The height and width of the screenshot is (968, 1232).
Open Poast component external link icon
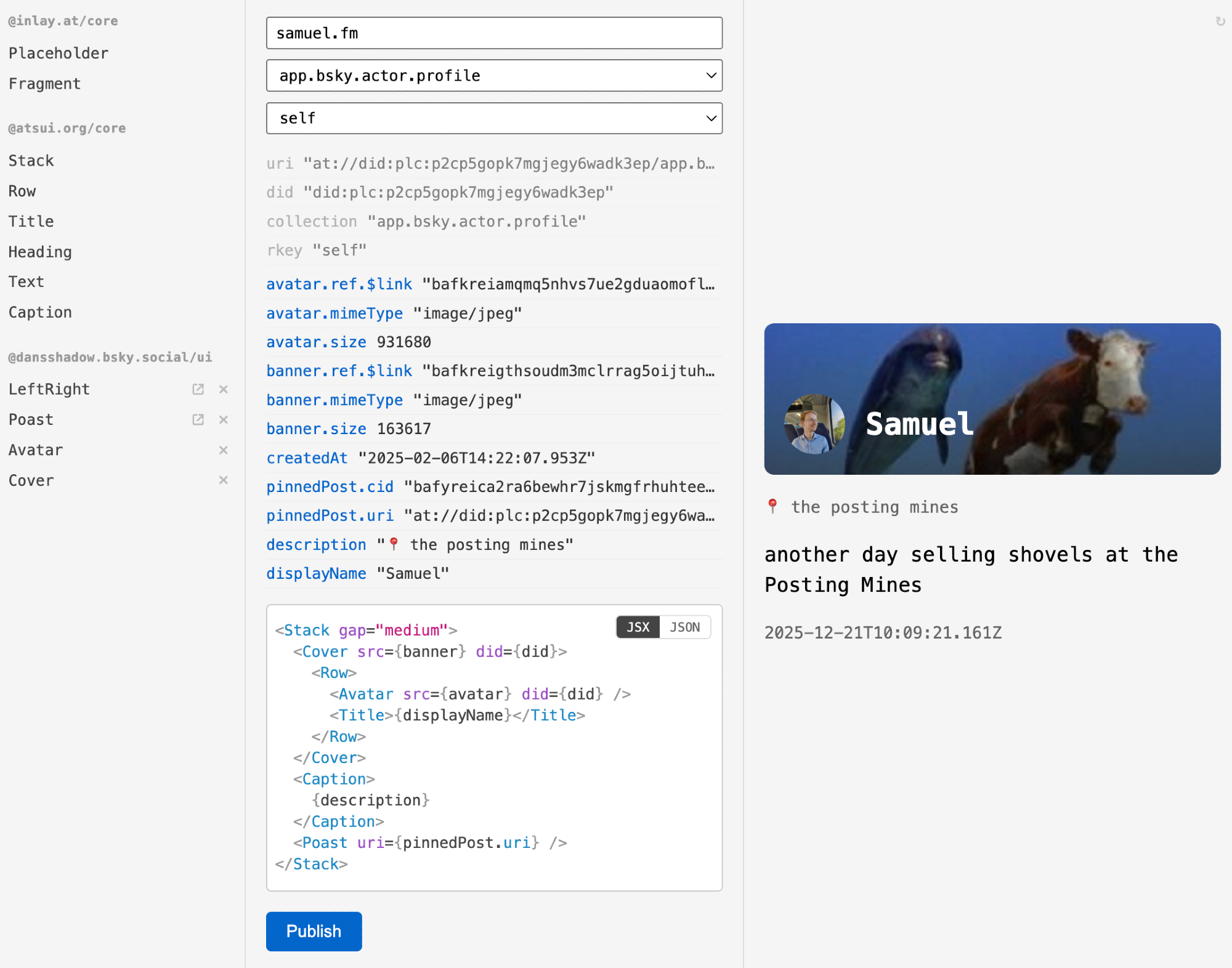198,419
